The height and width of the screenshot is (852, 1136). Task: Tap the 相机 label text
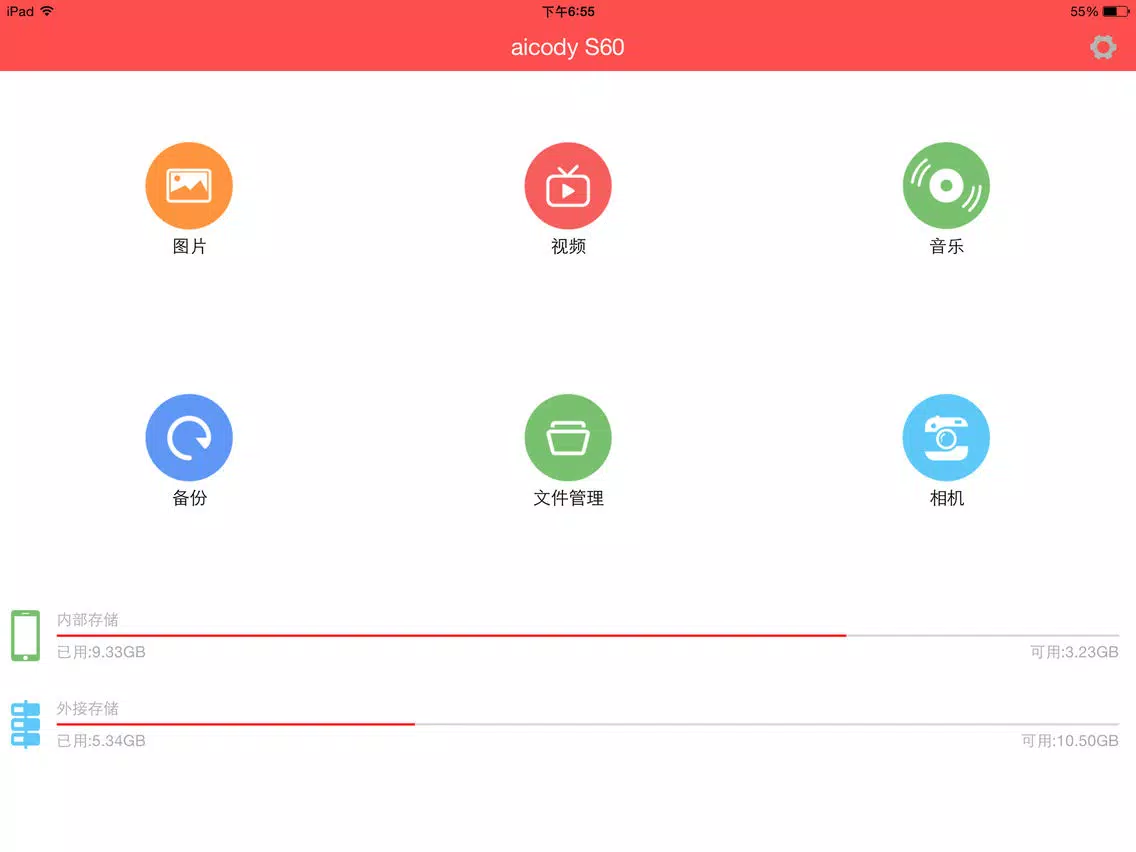click(x=946, y=498)
